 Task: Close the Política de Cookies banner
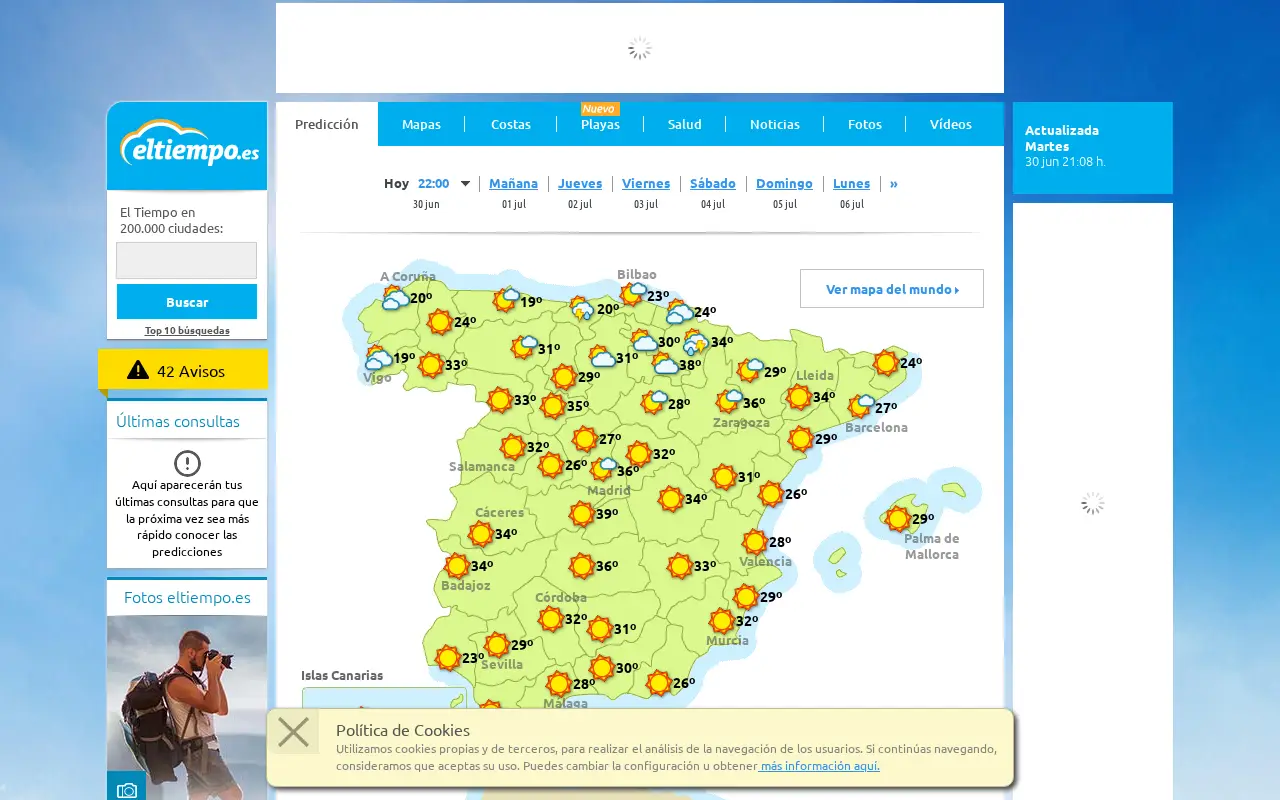click(293, 732)
